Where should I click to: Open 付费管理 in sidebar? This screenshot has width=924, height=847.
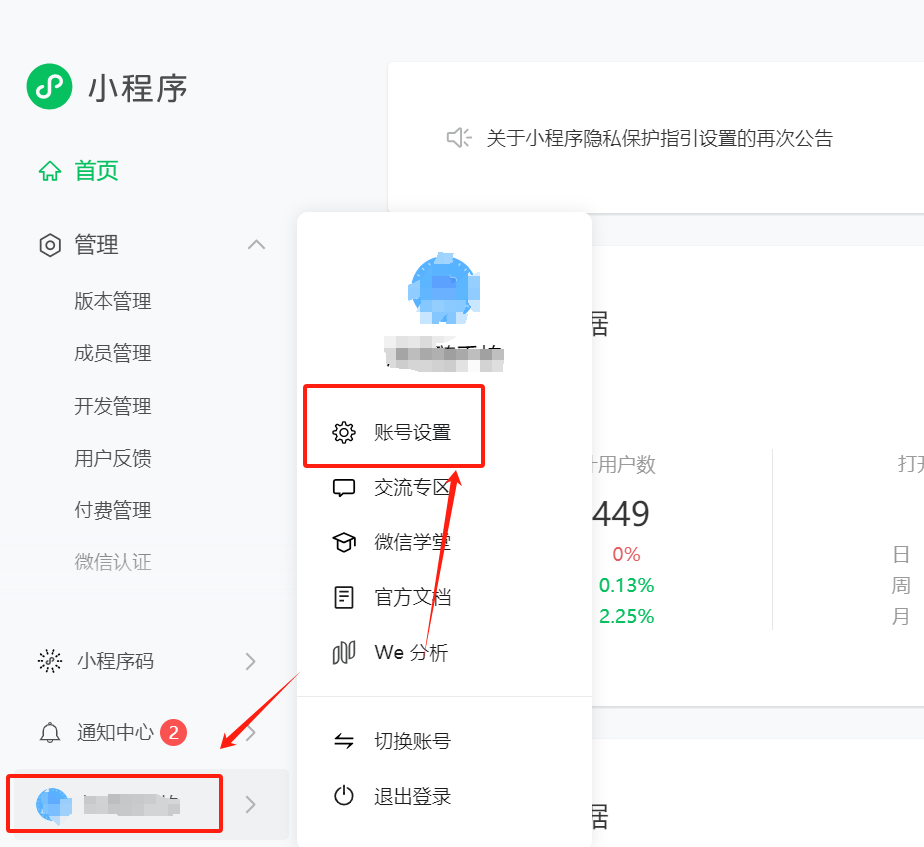113,510
